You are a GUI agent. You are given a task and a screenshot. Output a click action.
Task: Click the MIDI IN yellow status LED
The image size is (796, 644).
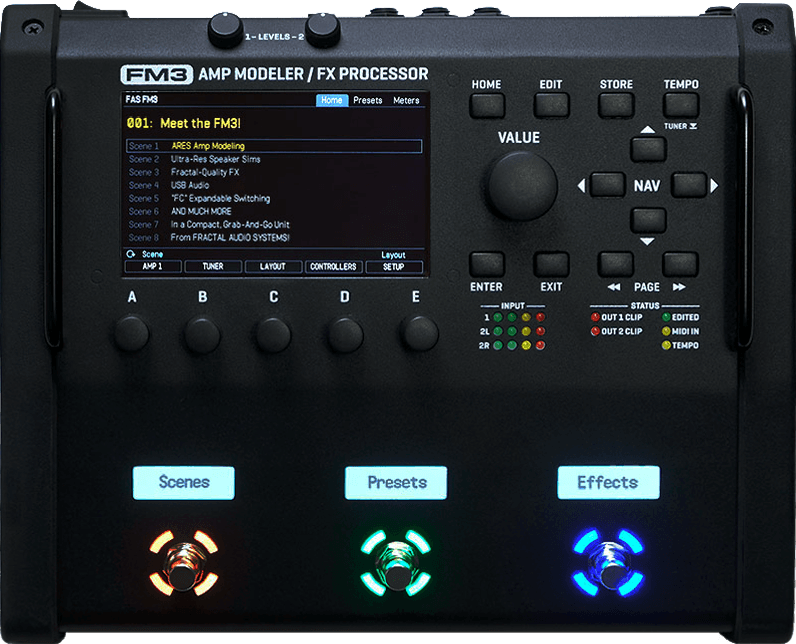coord(667,331)
